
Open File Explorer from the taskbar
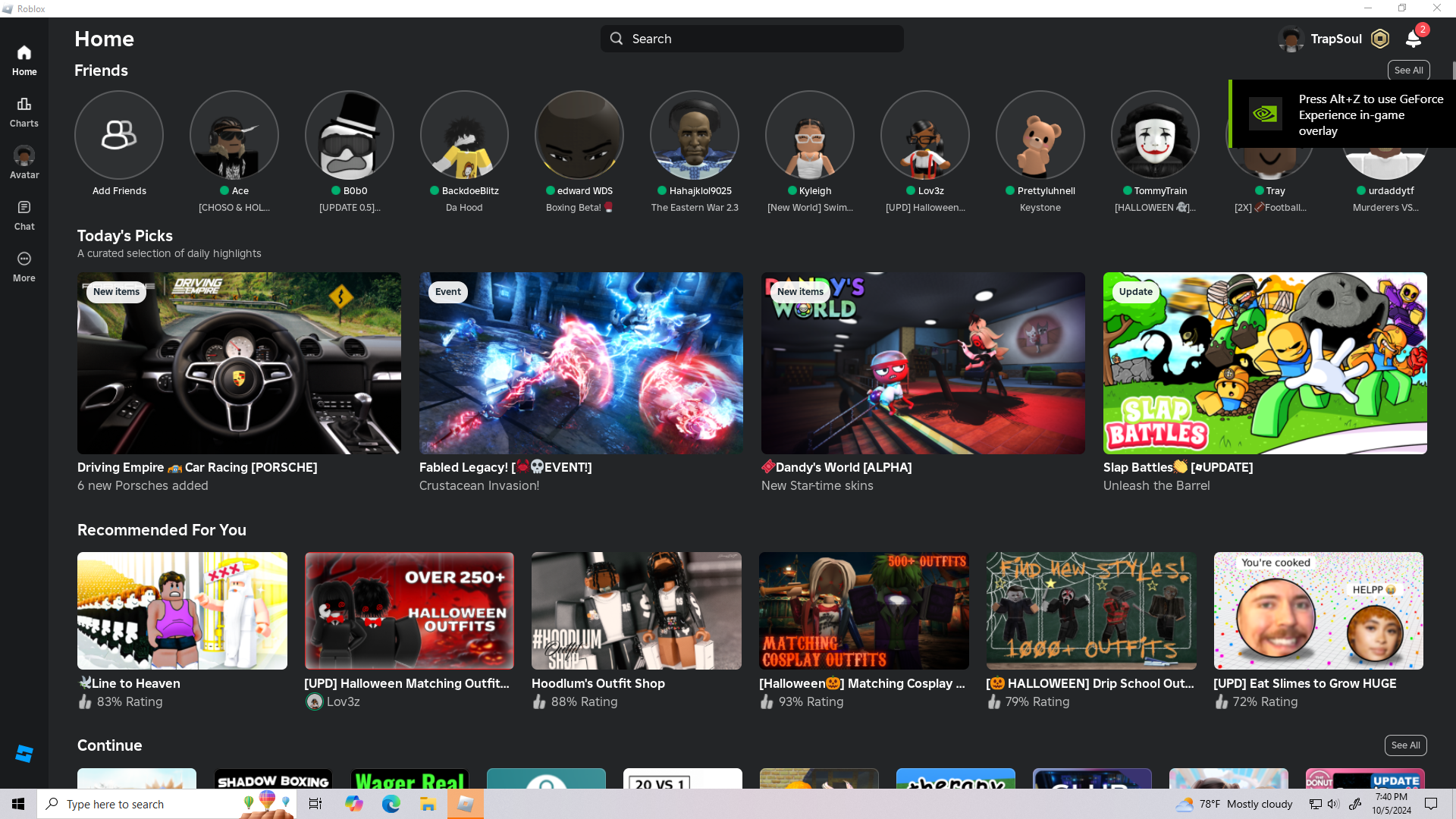pos(428,804)
